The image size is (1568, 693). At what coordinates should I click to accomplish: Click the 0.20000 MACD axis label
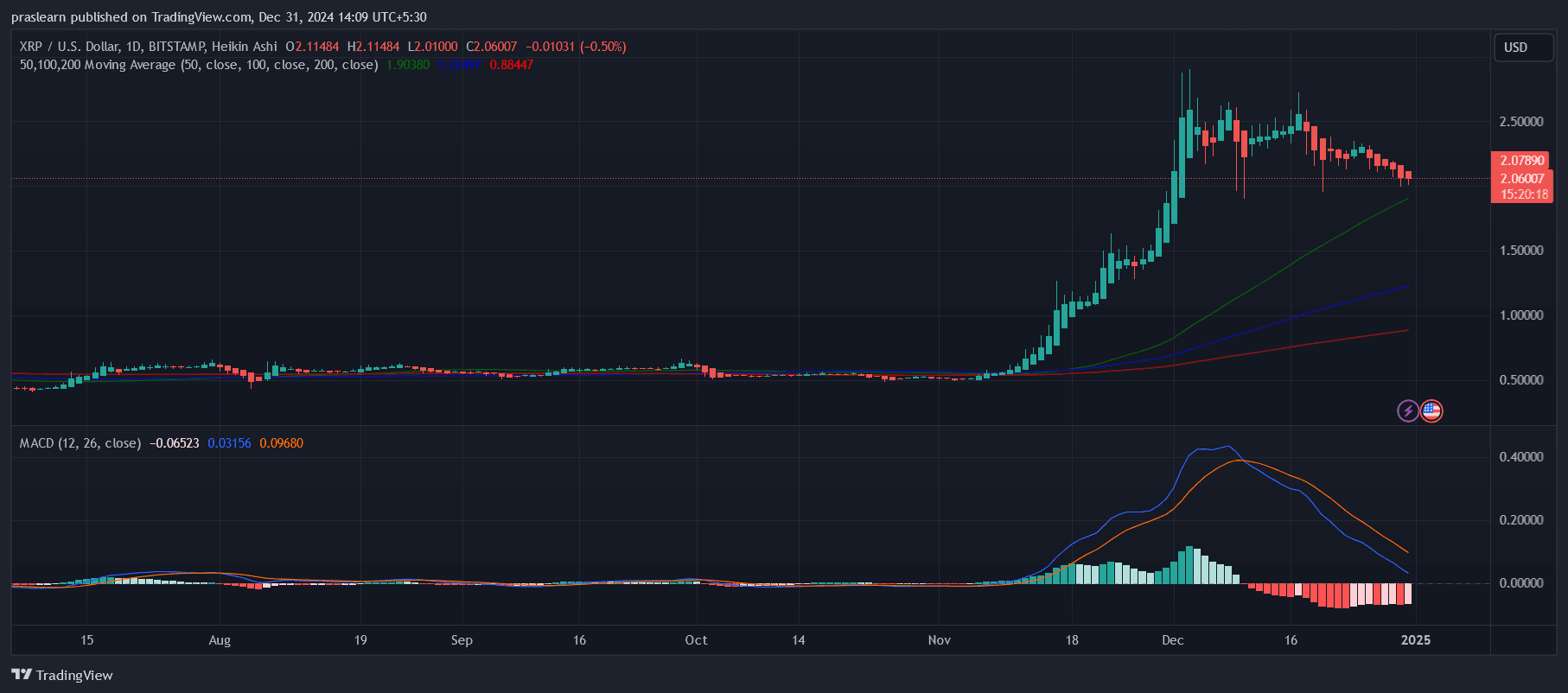point(1521,520)
